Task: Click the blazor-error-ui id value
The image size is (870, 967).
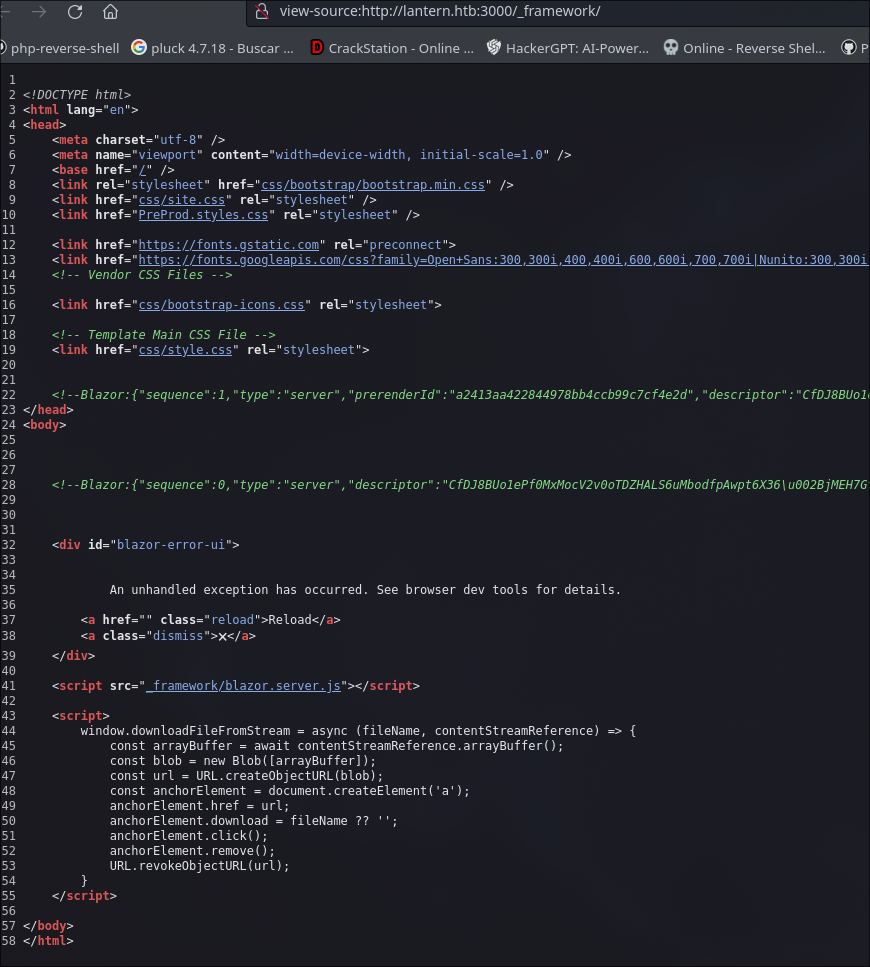Action: coord(171,545)
